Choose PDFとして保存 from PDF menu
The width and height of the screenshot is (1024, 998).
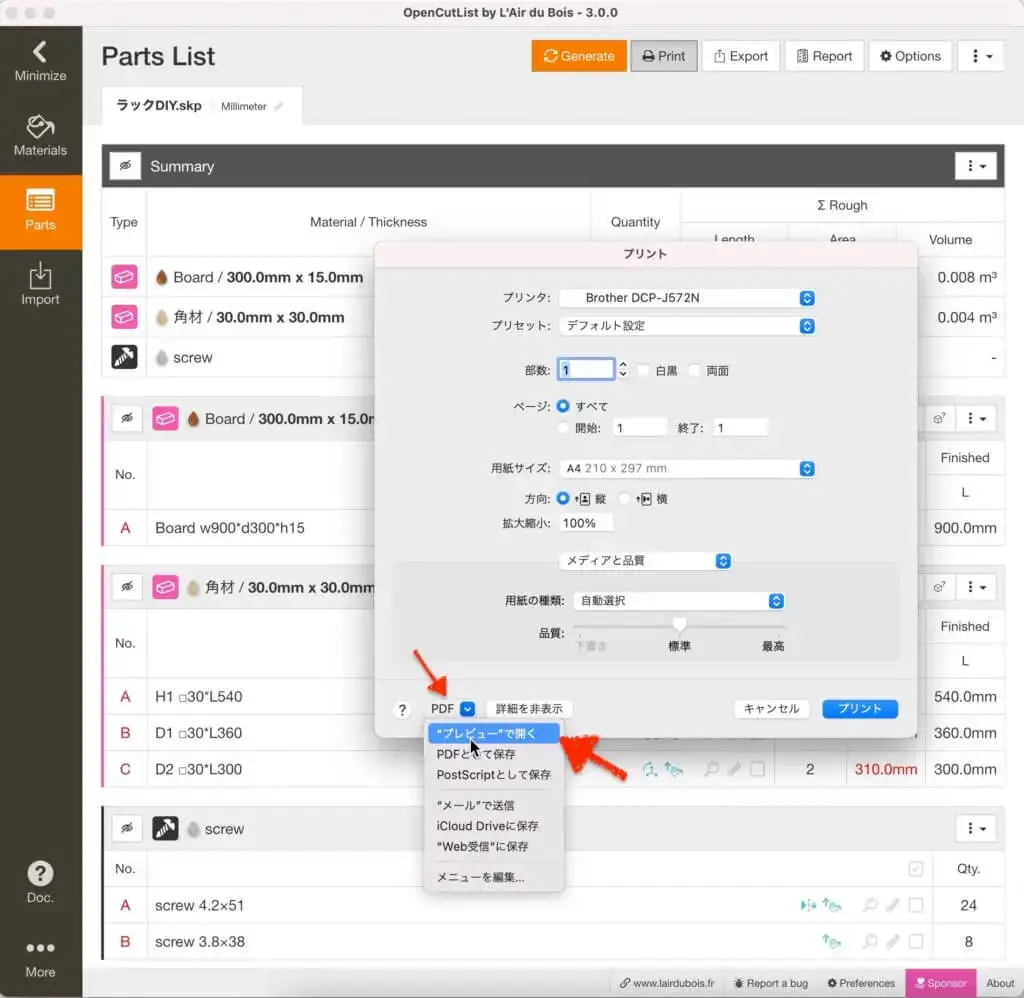pos(494,754)
